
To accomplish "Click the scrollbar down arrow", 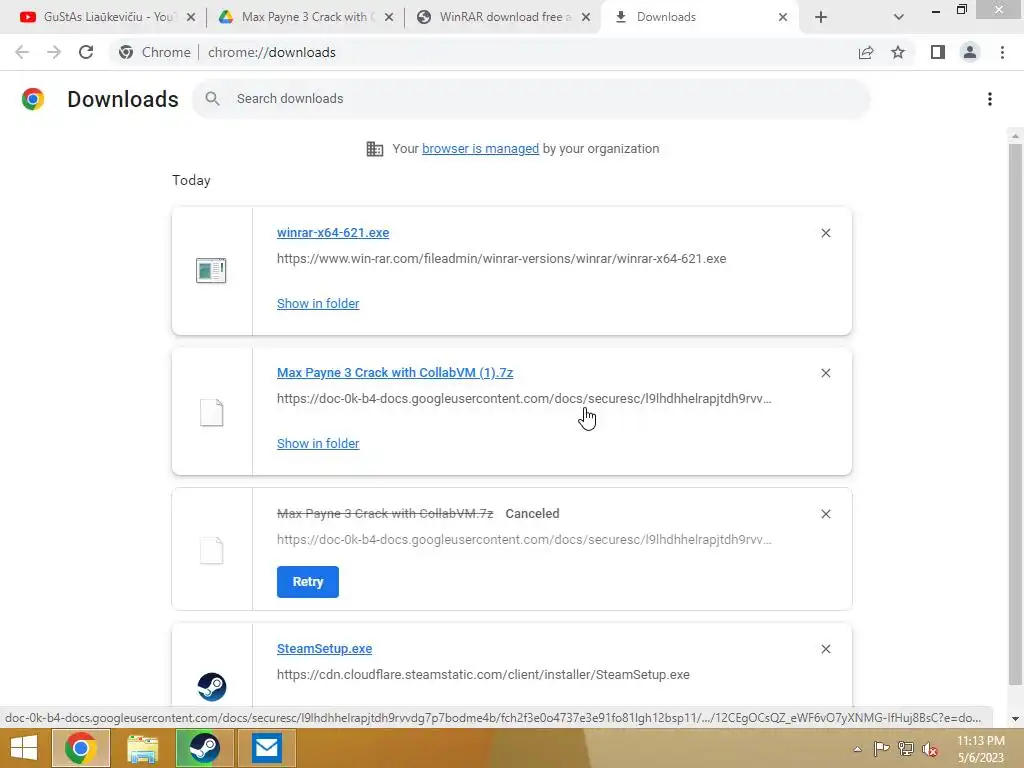I will click(1015, 719).
